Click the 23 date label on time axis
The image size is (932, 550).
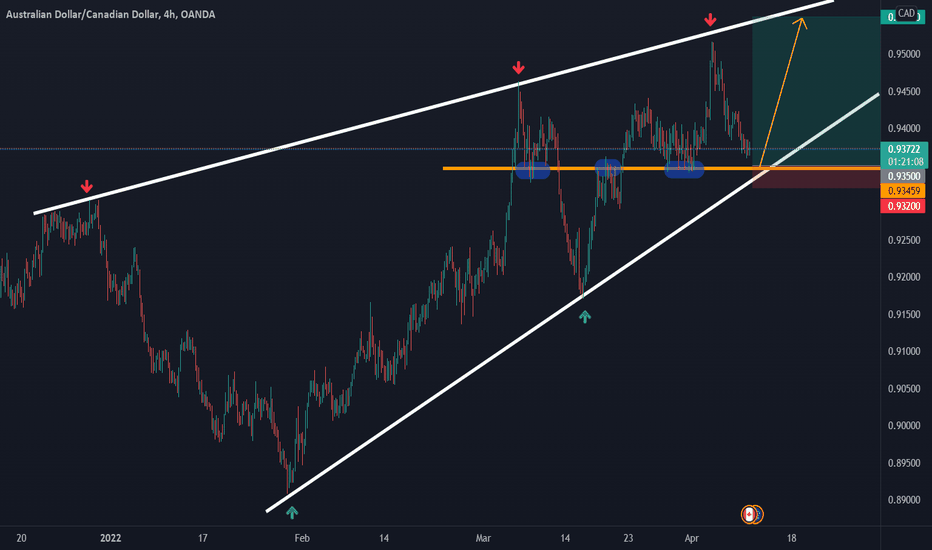628,538
